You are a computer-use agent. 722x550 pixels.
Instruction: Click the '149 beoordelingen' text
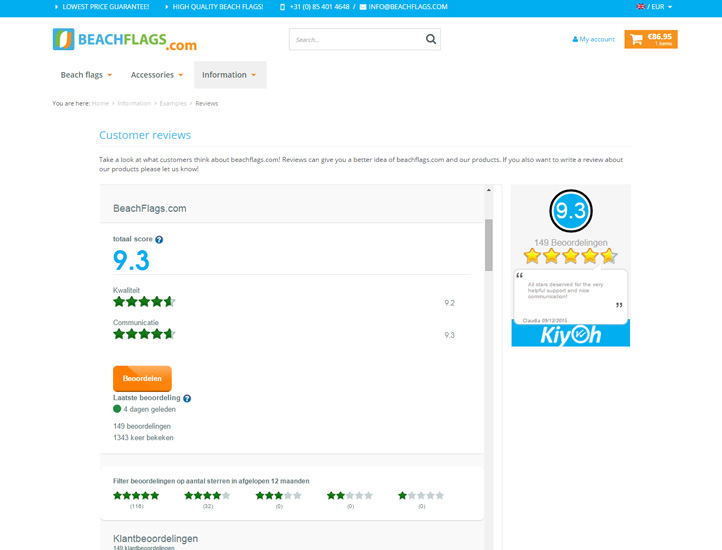[x=142, y=427]
